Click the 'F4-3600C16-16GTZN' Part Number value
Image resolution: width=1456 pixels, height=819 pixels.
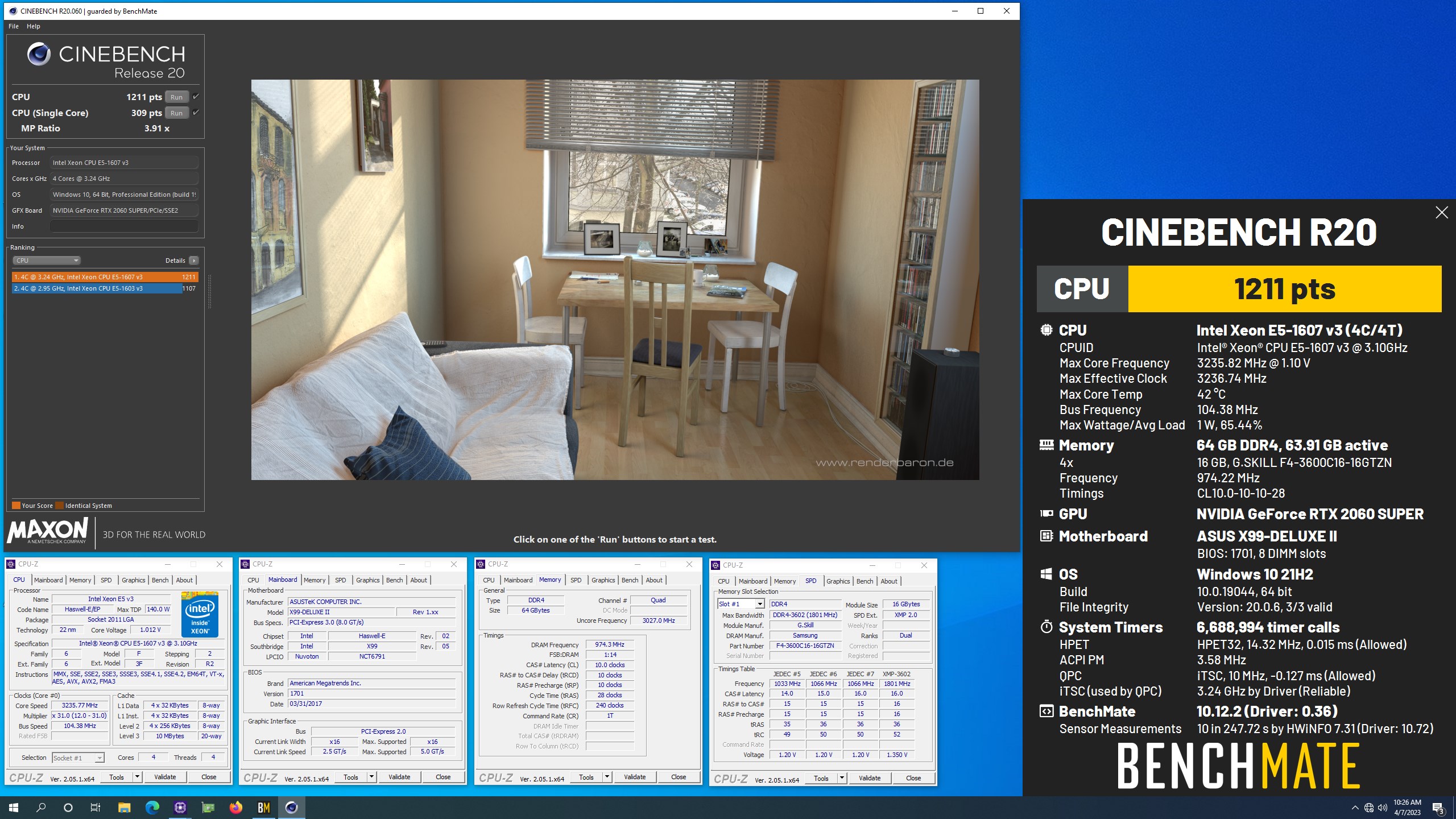[805, 646]
